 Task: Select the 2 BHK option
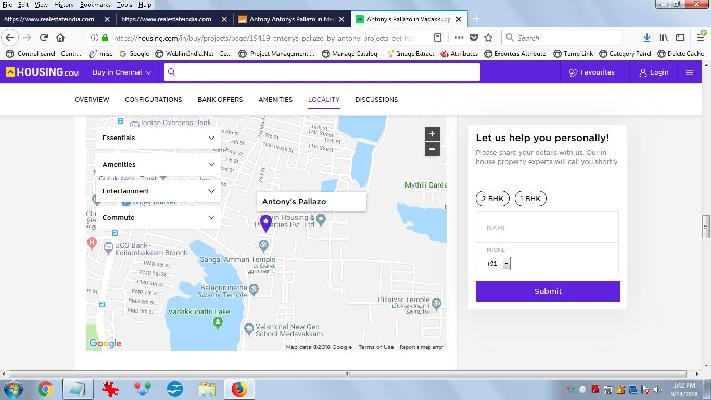pyautogui.click(x=492, y=198)
